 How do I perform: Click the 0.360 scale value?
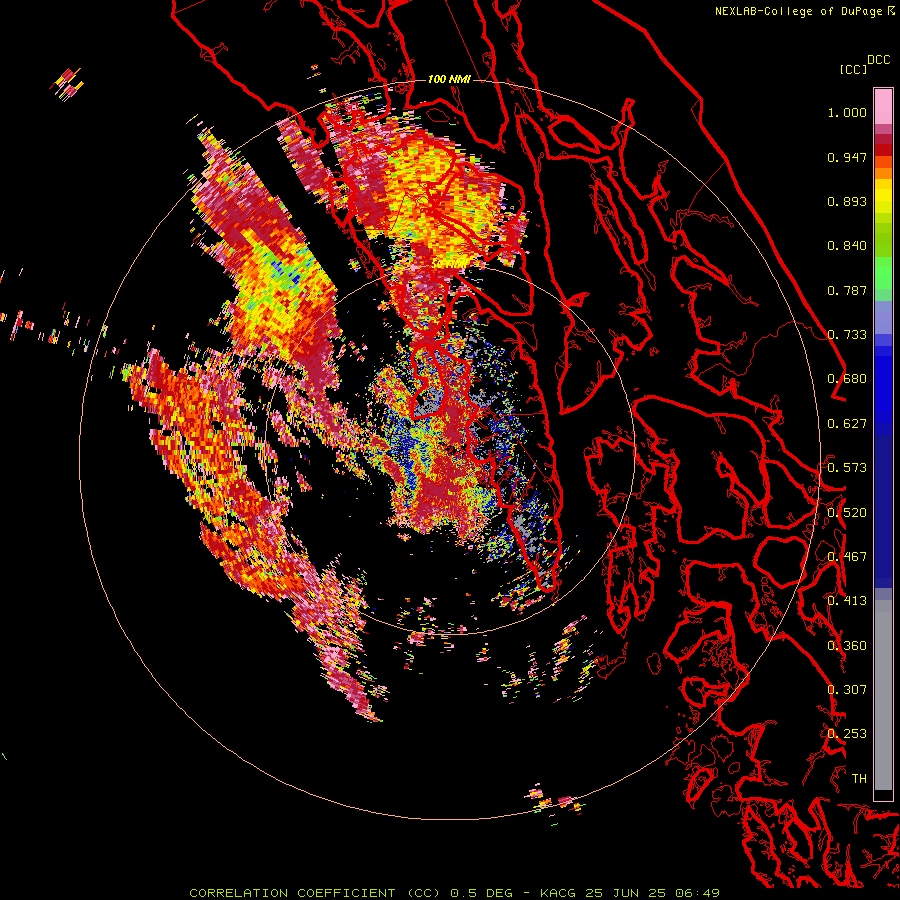pos(847,645)
